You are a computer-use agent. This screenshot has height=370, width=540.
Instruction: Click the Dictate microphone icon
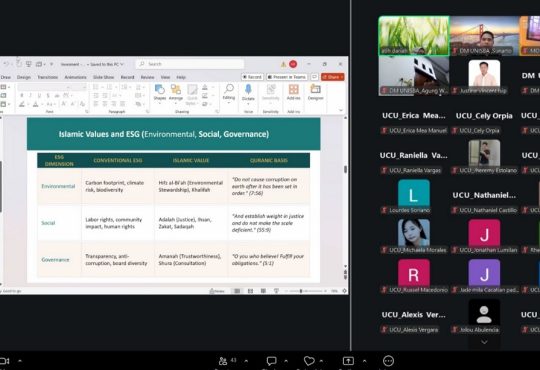point(248,90)
